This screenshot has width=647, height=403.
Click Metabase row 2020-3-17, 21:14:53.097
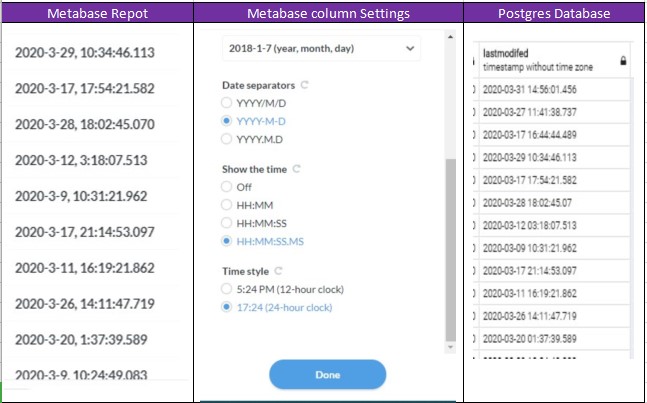click(85, 232)
